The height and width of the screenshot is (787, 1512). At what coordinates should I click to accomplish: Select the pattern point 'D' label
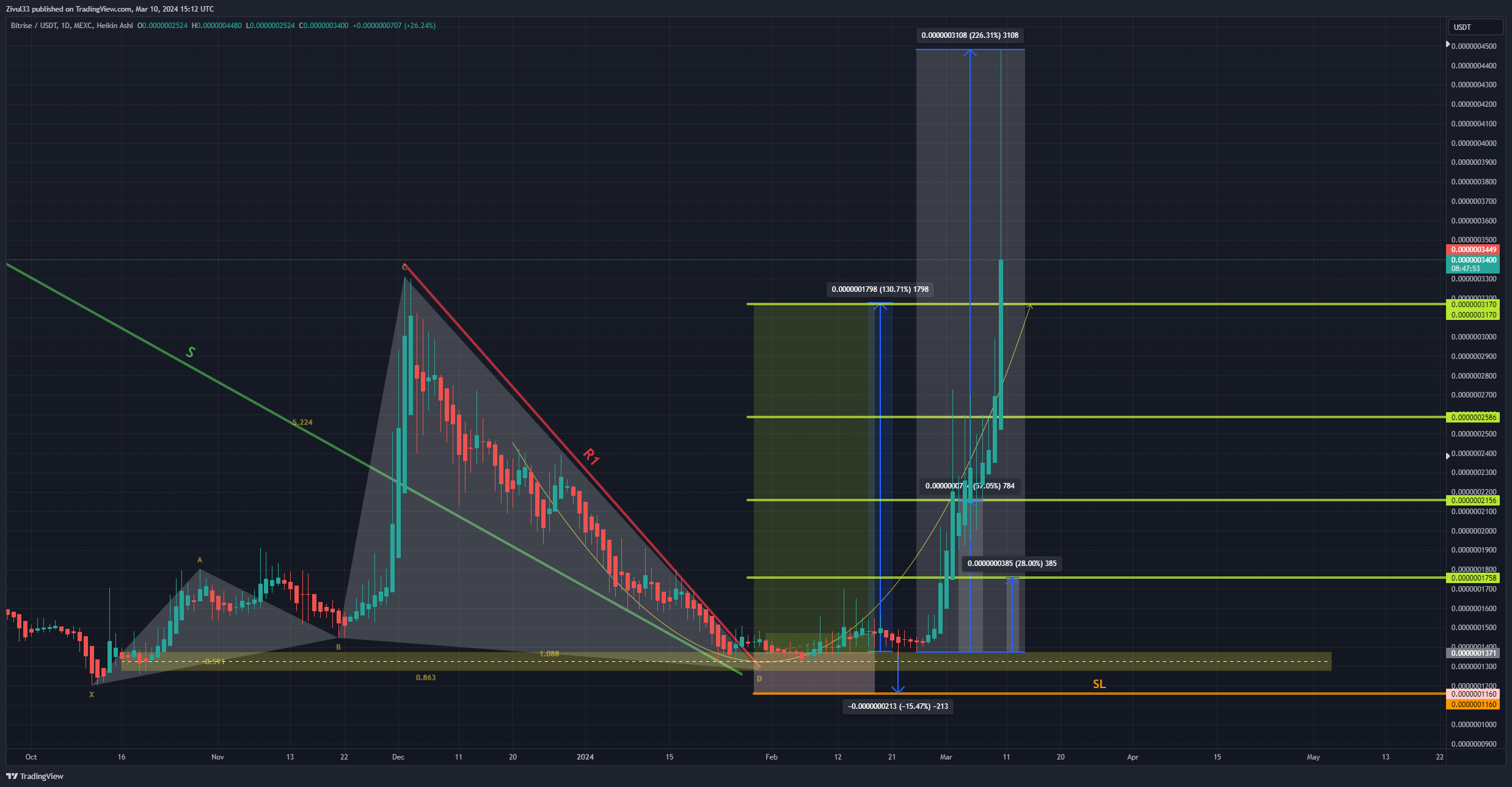pyautogui.click(x=759, y=679)
